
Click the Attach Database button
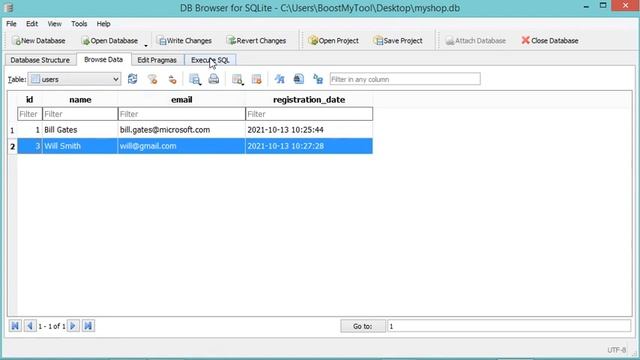tap(476, 40)
